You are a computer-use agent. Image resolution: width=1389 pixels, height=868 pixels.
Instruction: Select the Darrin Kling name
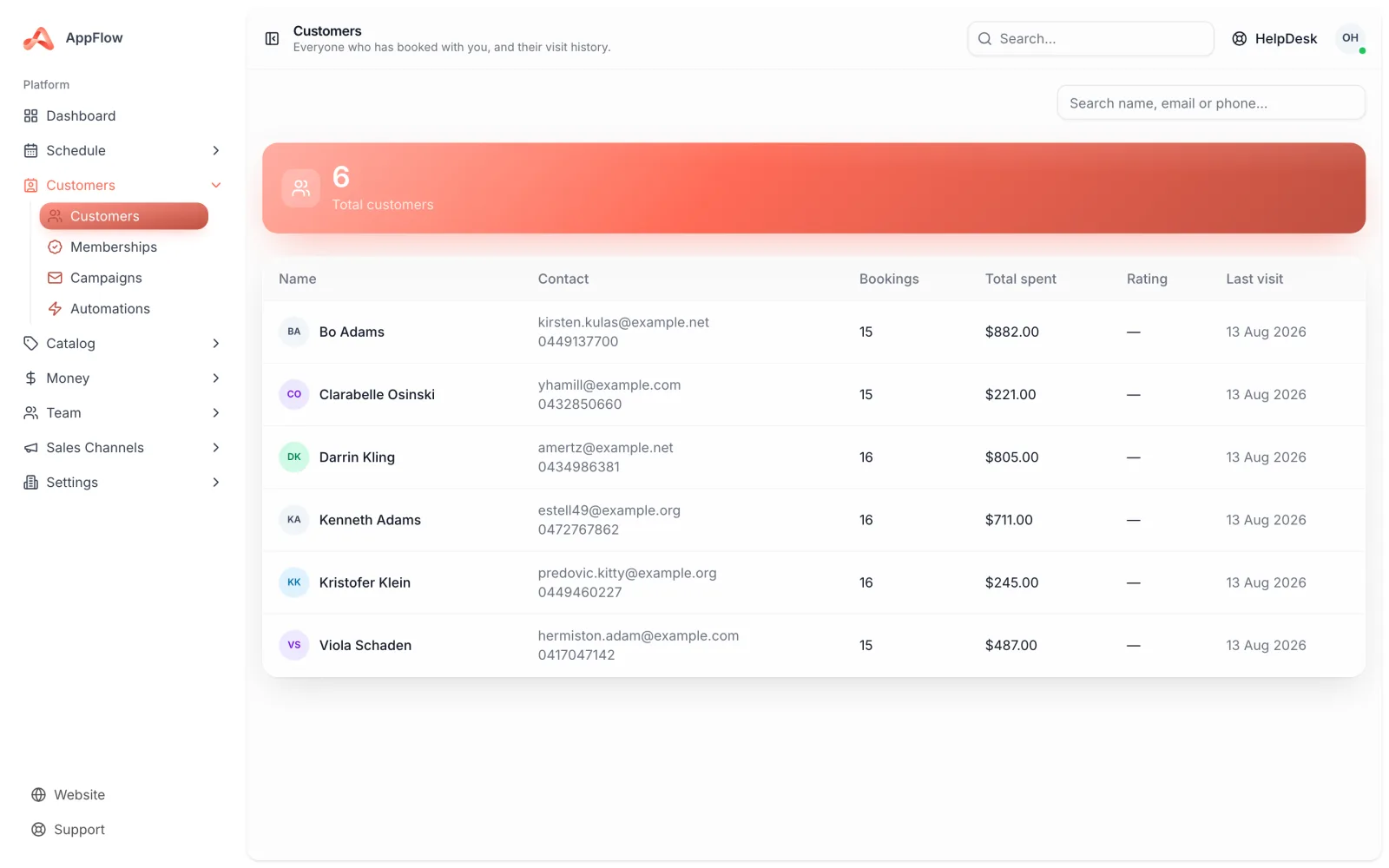coord(357,457)
